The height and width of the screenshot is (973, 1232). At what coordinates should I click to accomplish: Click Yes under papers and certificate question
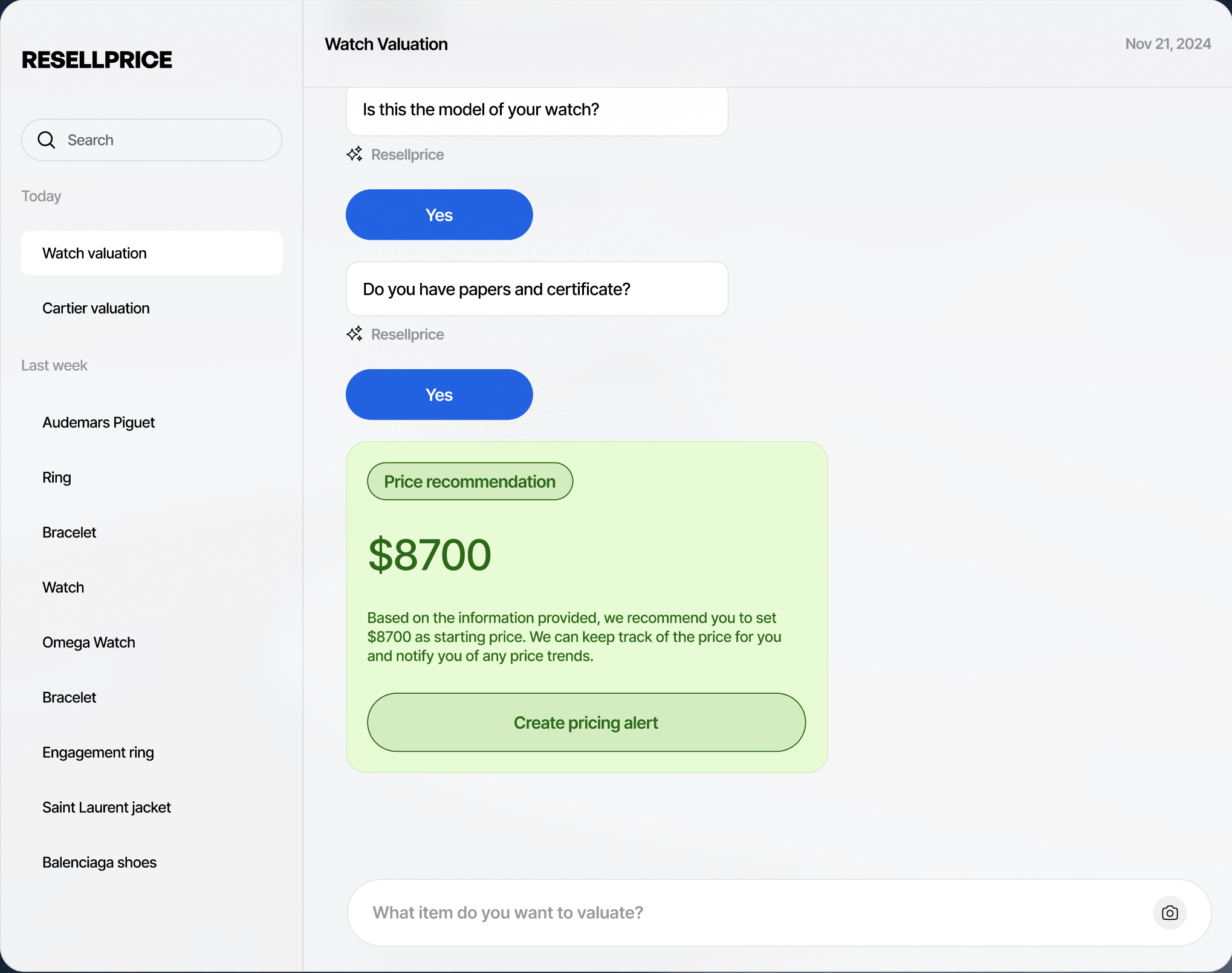point(439,395)
